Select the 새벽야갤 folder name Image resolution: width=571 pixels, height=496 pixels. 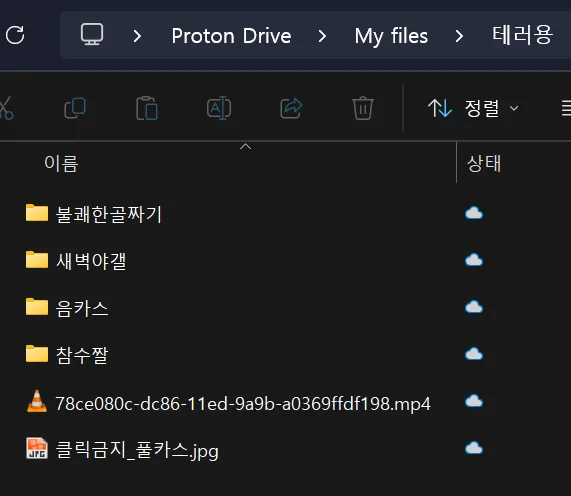click(x=91, y=261)
